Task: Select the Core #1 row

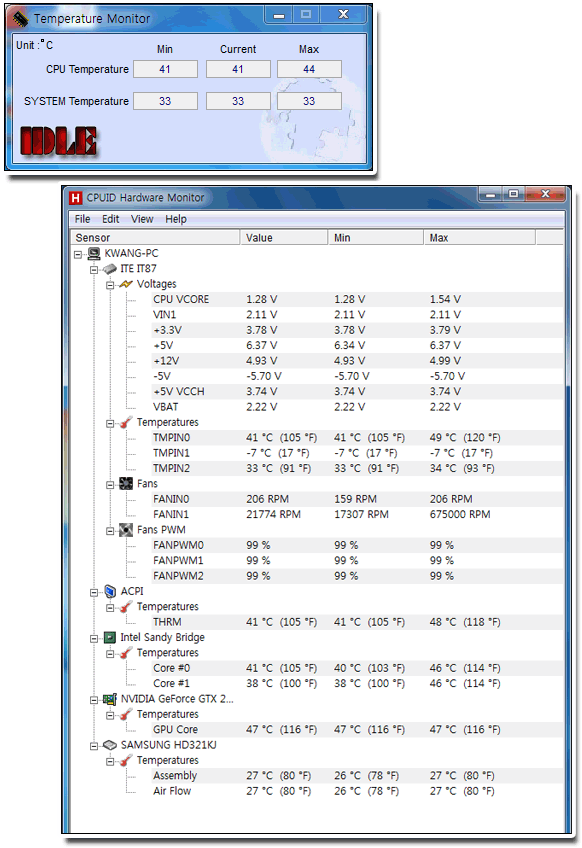Action: (357, 684)
